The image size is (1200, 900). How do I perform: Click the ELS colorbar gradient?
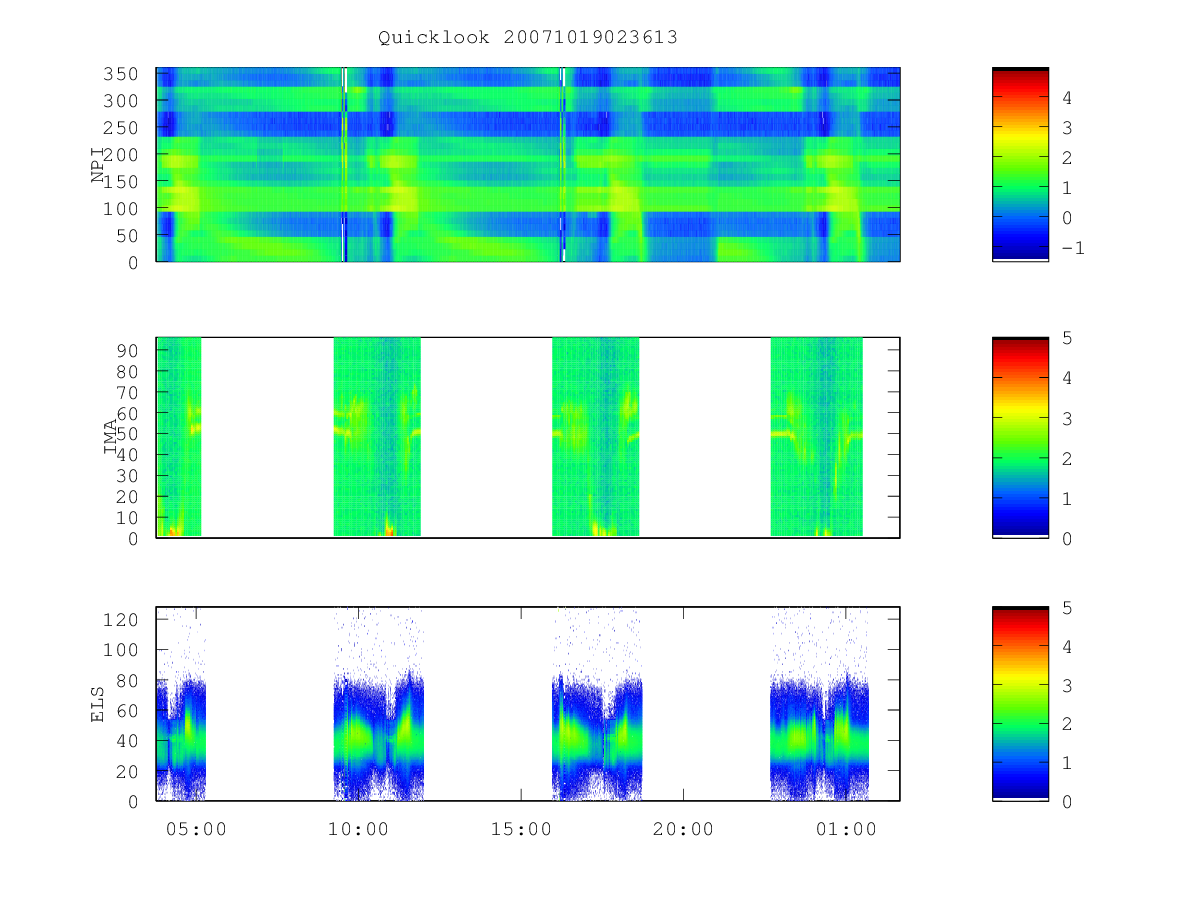[x=1020, y=703]
